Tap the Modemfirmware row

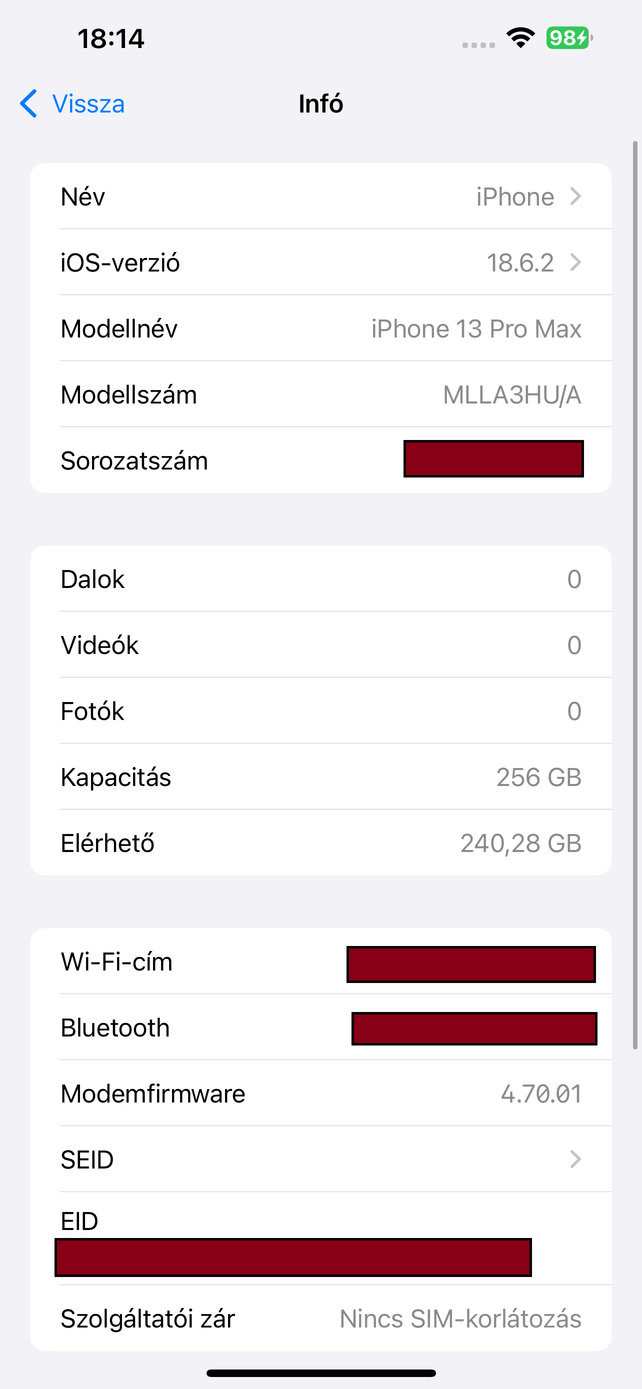pos(320,1094)
